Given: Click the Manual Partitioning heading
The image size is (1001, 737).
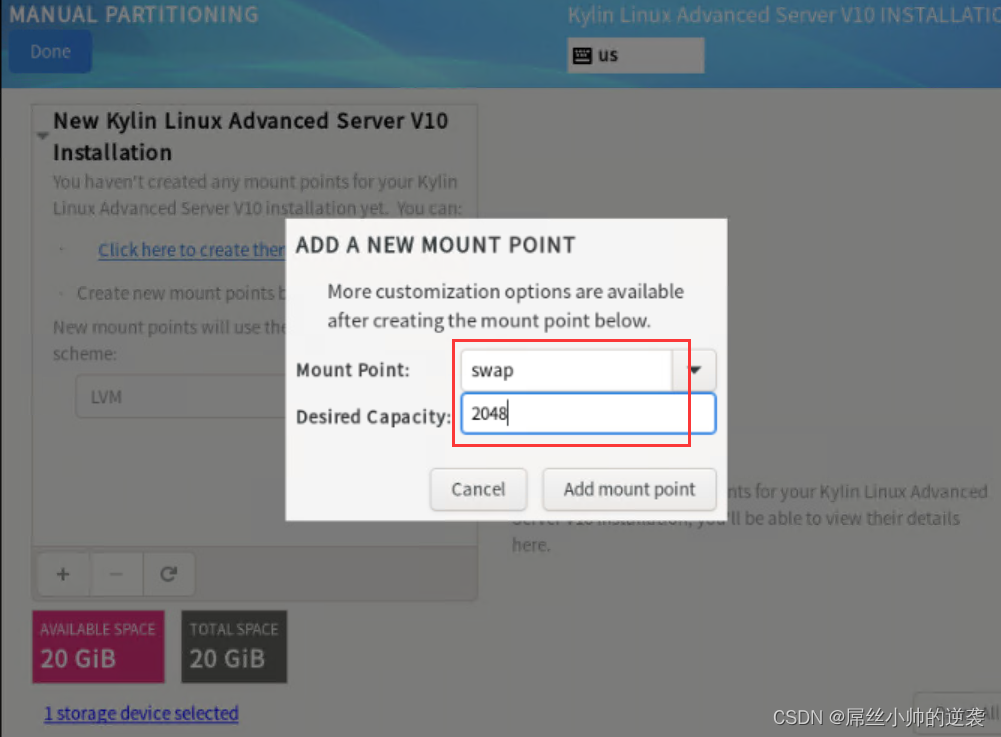Looking at the screenshot, I should click(x=134, y=15).
